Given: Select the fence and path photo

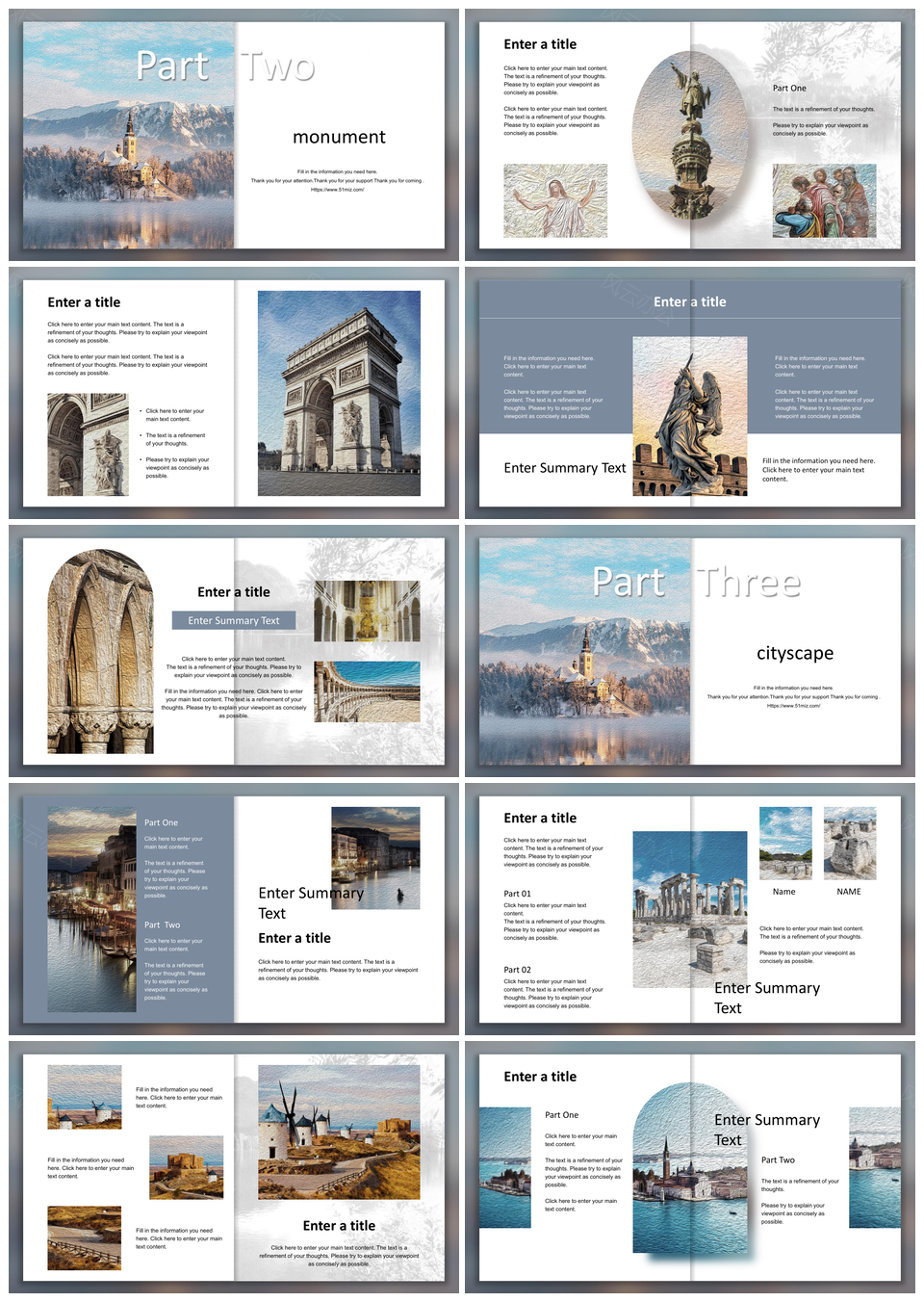Looking at the screenshot, I should coord(85,1238).
